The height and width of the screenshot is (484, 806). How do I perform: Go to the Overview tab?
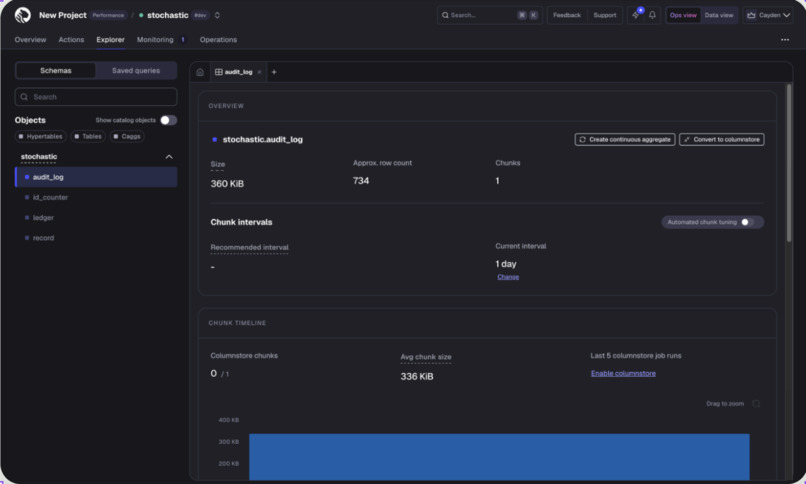pyautogui.click(x=30, y=40)
